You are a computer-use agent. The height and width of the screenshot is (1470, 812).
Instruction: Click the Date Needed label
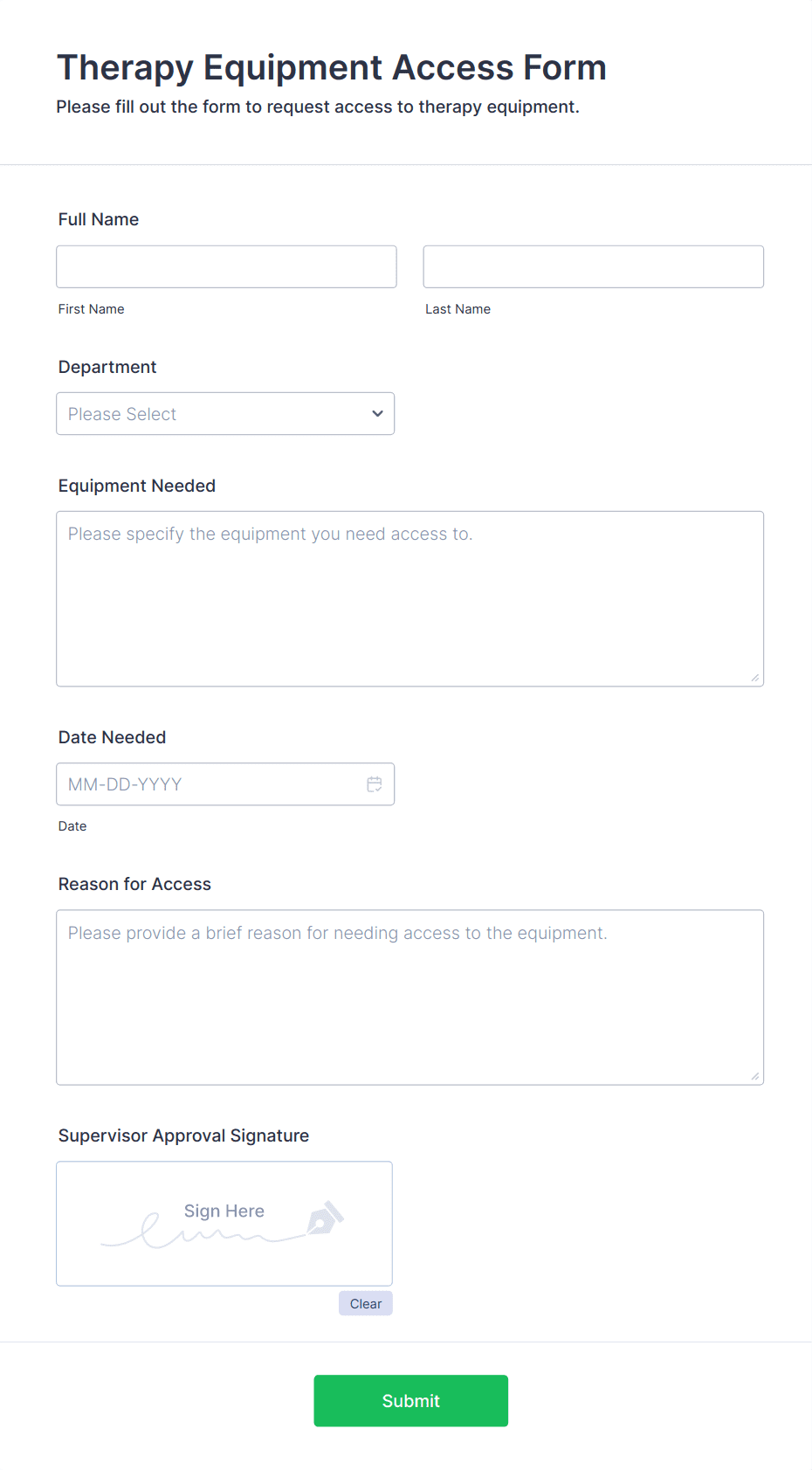pyautogui.click(x=112, y=737)
